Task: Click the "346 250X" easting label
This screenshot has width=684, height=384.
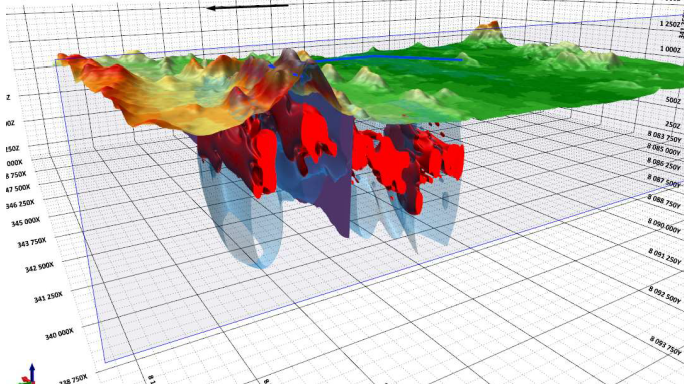Action: pyautogui.click(x=20, y=204)
